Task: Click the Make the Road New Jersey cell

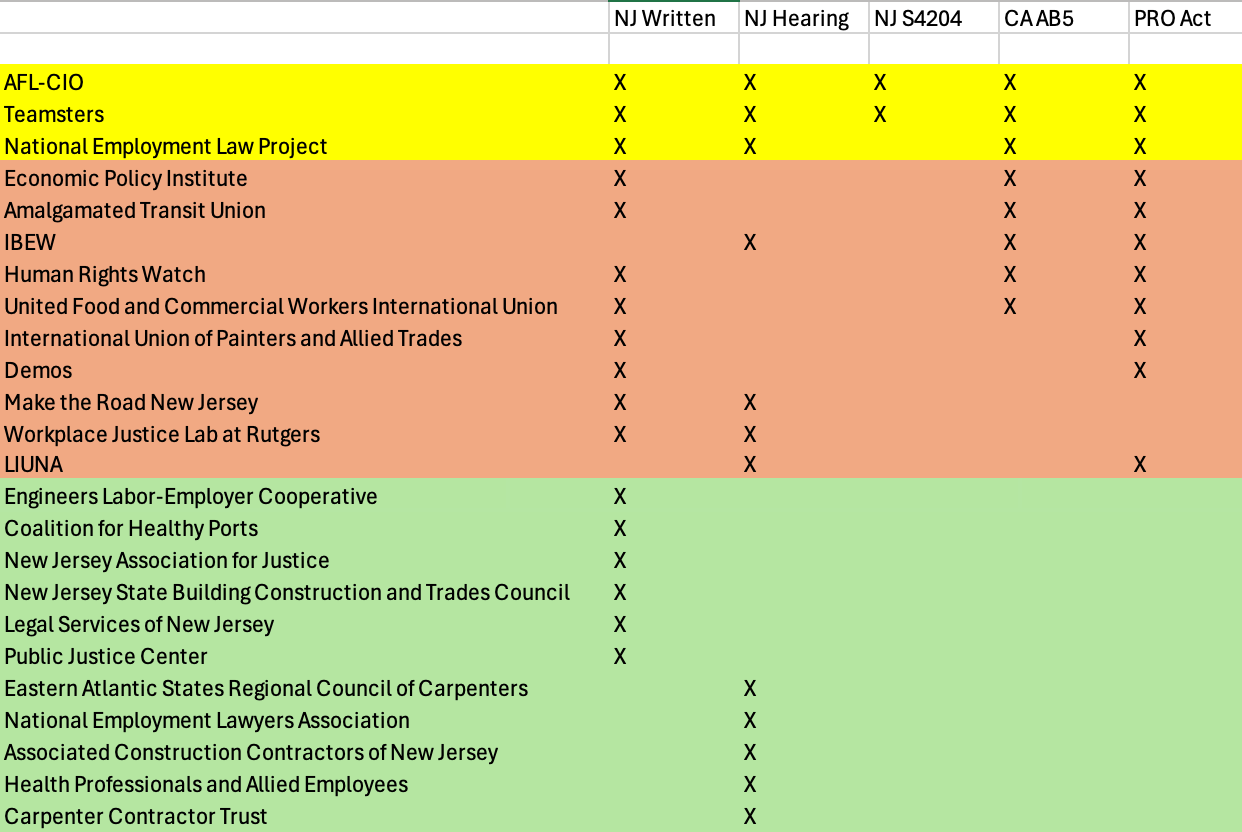Action: coord(304,402)
